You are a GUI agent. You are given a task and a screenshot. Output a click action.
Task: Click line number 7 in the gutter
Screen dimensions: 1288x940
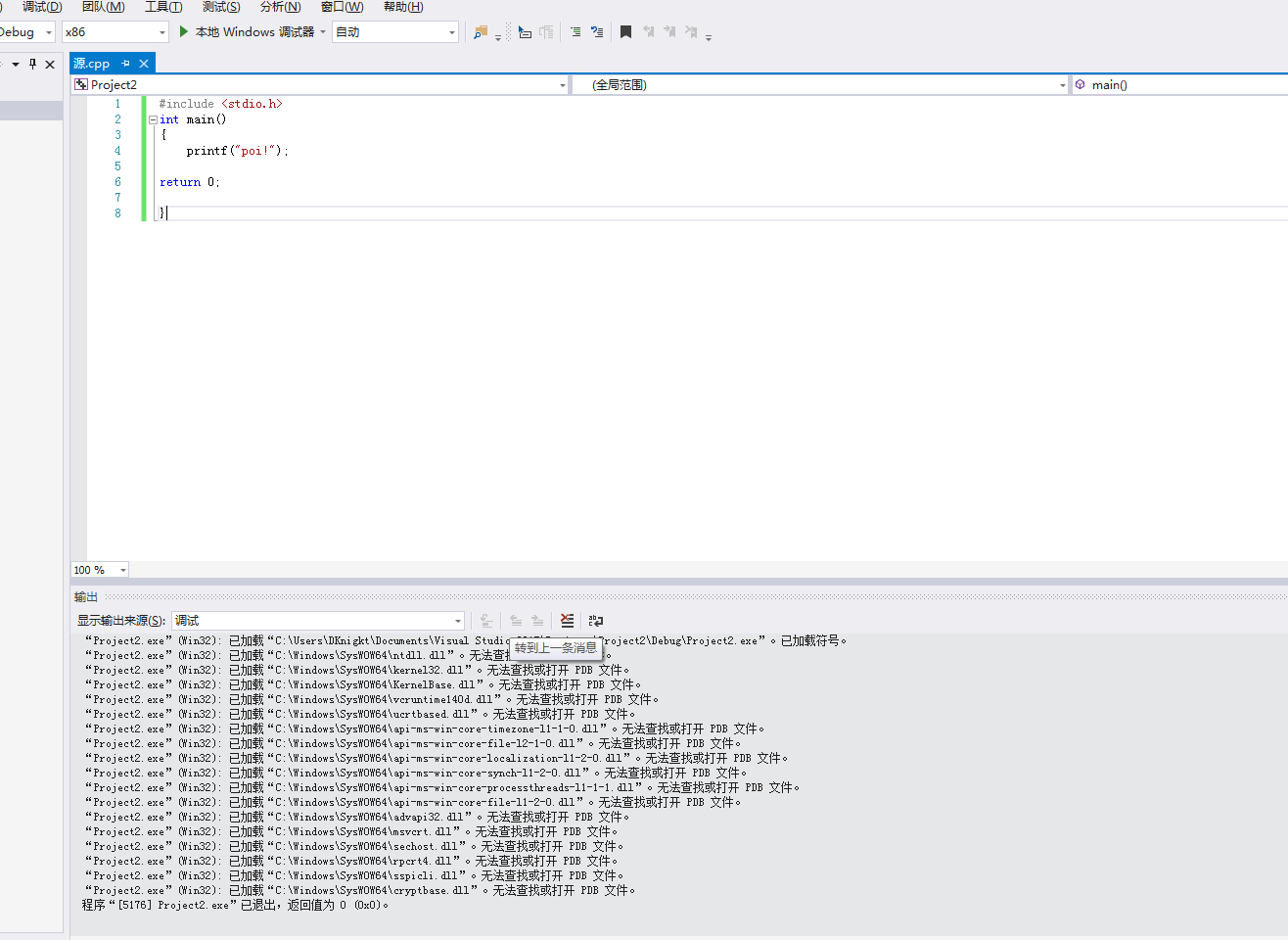click(x=117, y=198)
